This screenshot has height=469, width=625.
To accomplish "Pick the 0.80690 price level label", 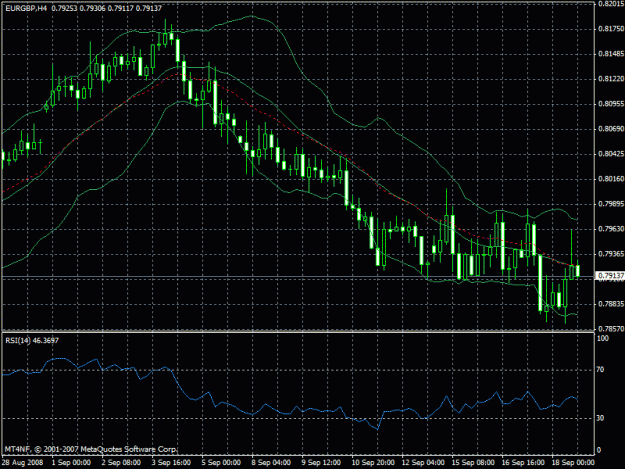I will coord(611,129).
